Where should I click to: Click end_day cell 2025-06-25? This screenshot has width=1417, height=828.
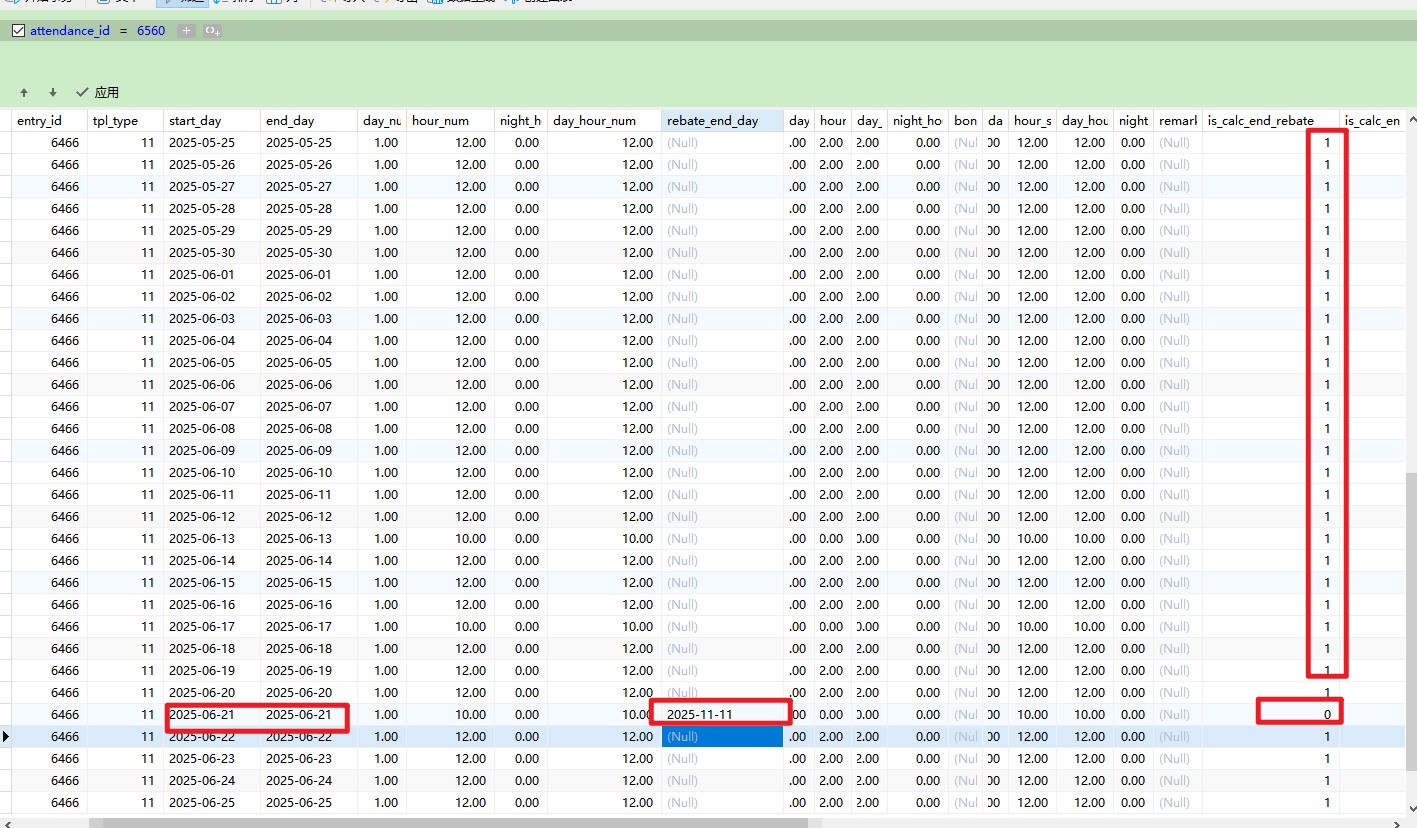coord(309,802)
